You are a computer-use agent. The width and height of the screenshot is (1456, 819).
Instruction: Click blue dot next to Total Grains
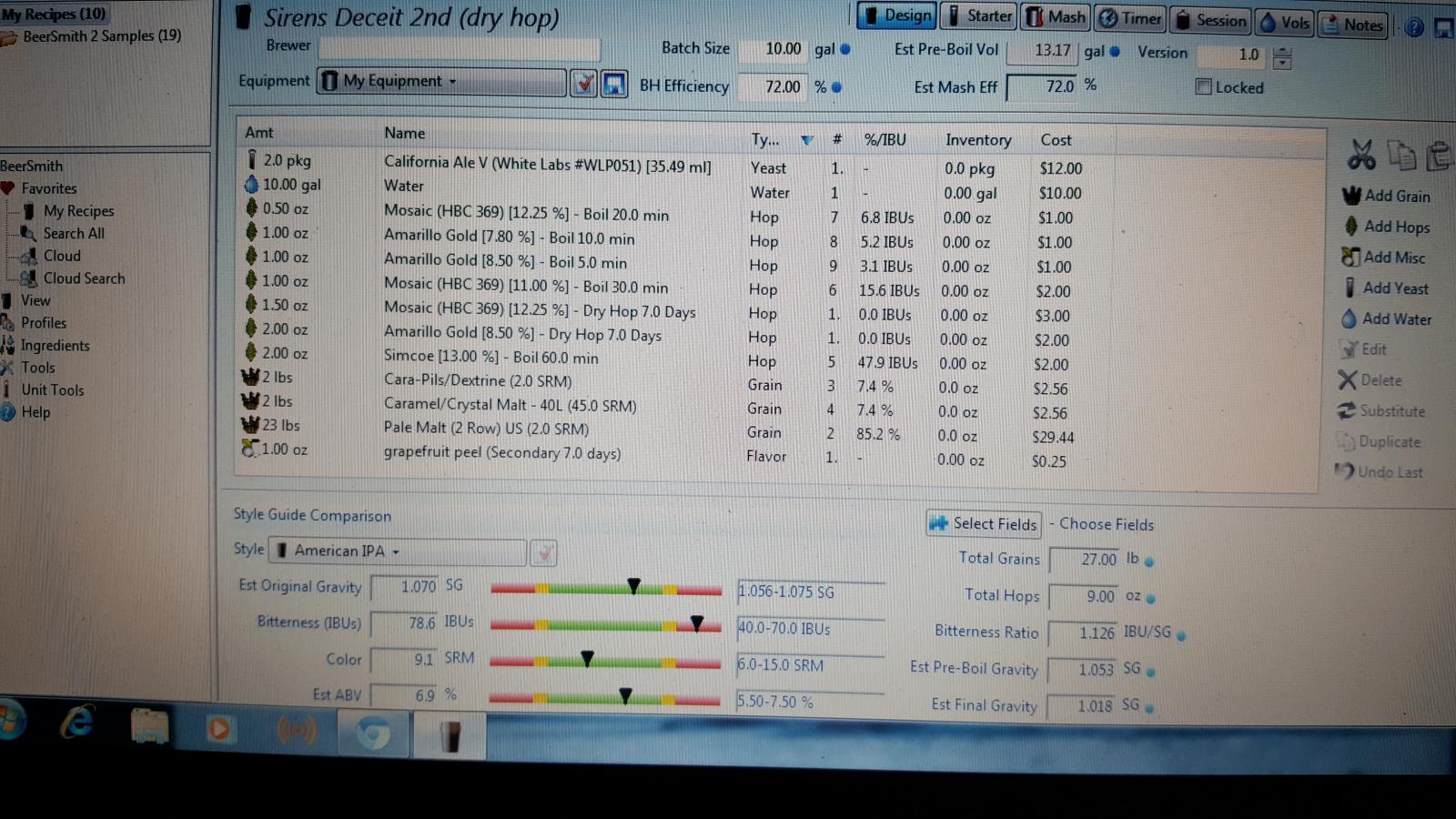pos(1149,562)
